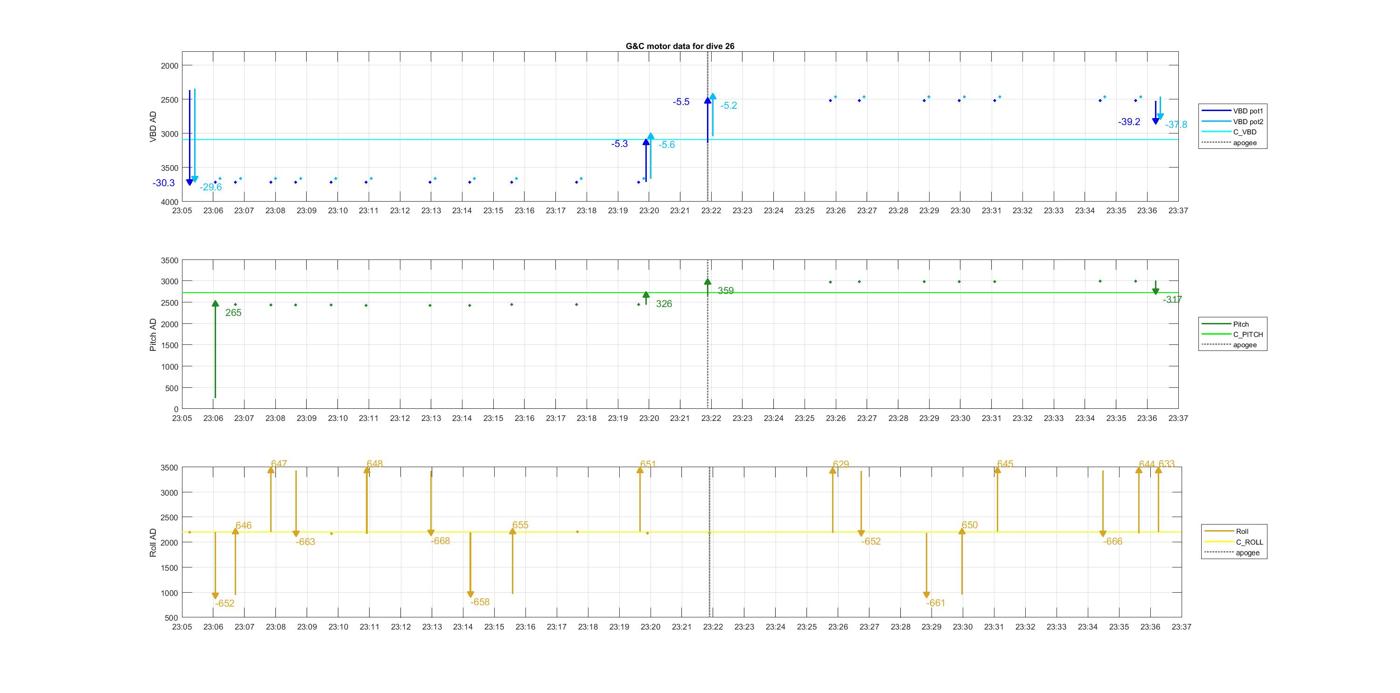
Task: Click the dotted apogee line in the VBD plot
Action: tap(708, 127)
